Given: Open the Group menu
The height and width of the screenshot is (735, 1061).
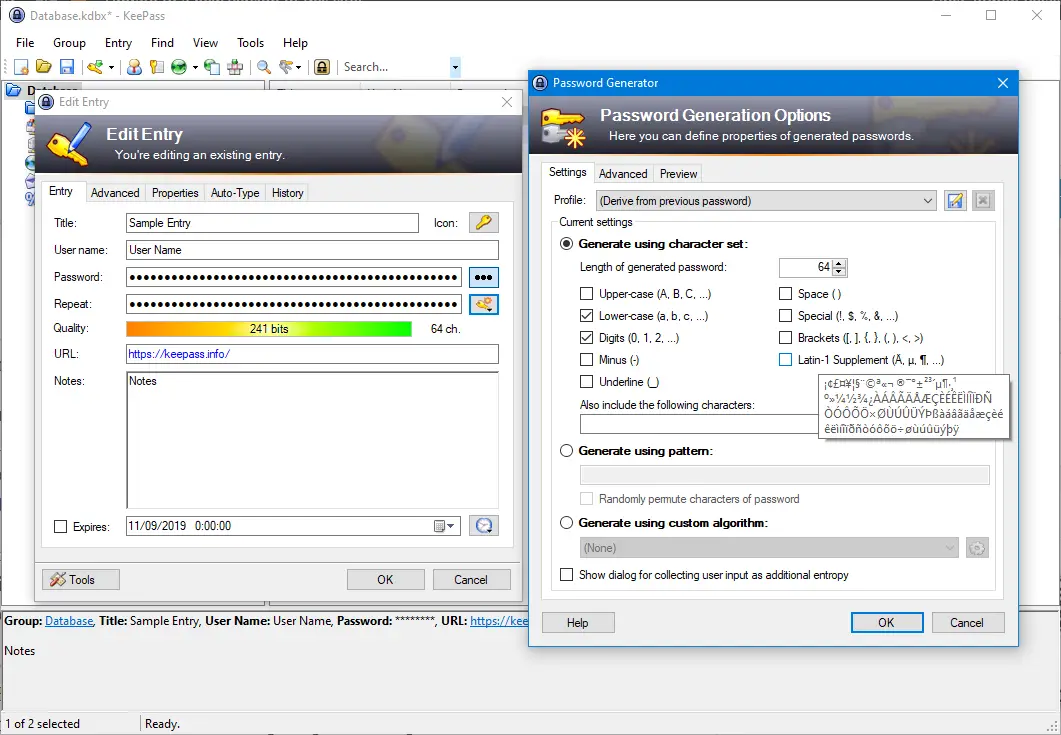Looking at the screenshot, I should point(70,43).
